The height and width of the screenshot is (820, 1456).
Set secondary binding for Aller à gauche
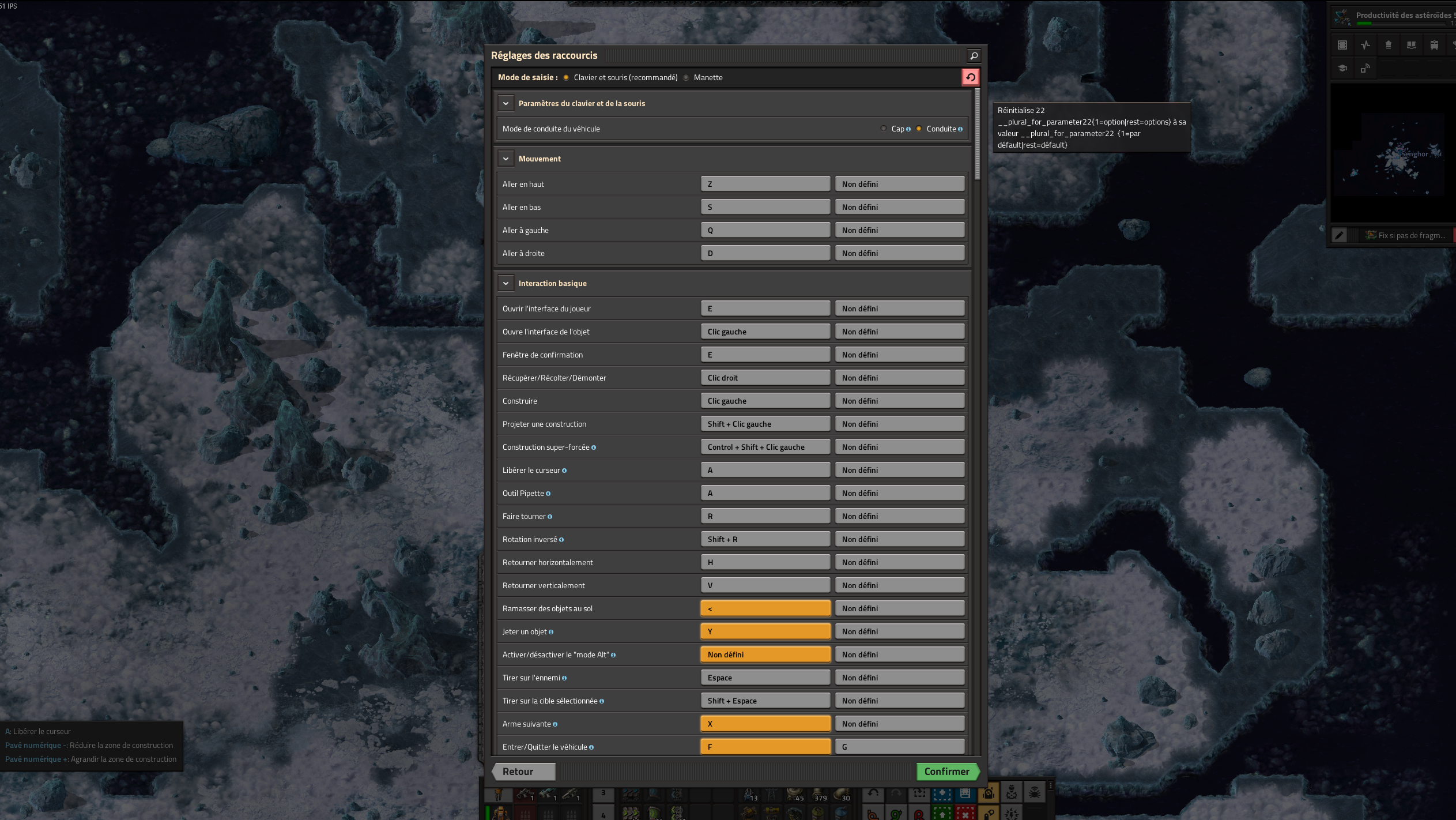click(x=900, y=230)
